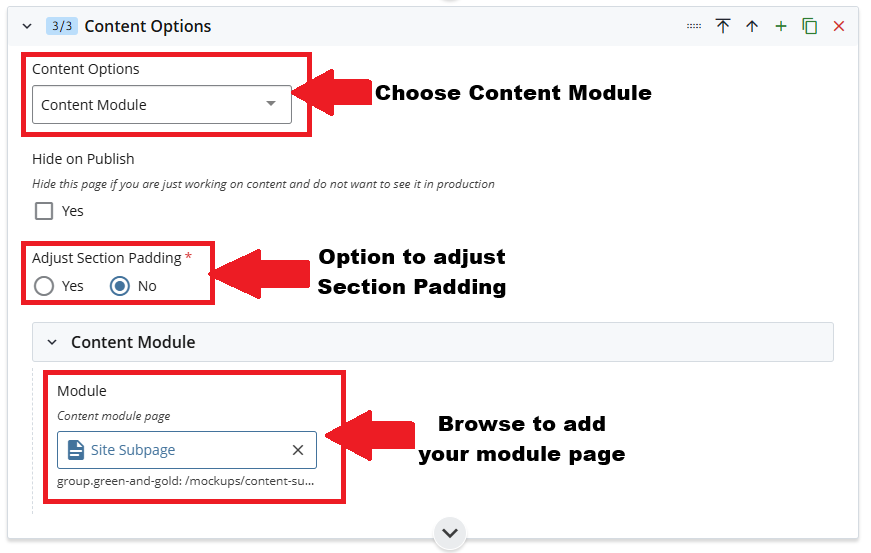Click the round down-chevron button at bottom
Image resolution: width=871 pixels, height=553 pixels.
point(450,533)
